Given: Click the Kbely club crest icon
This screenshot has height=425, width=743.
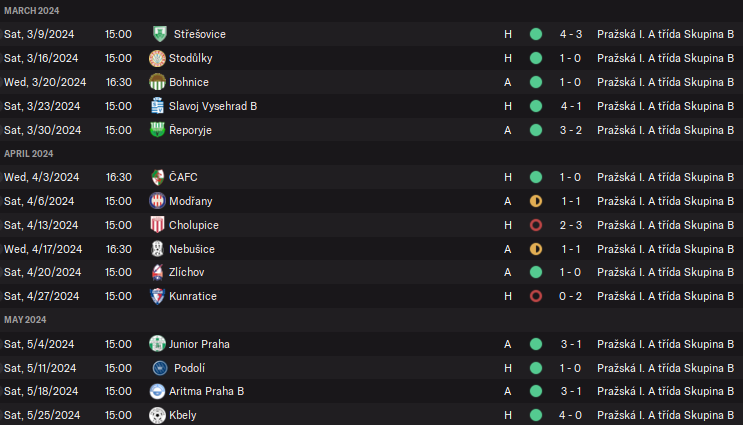Looking at the screenshot, I should [x=158, y=415].
